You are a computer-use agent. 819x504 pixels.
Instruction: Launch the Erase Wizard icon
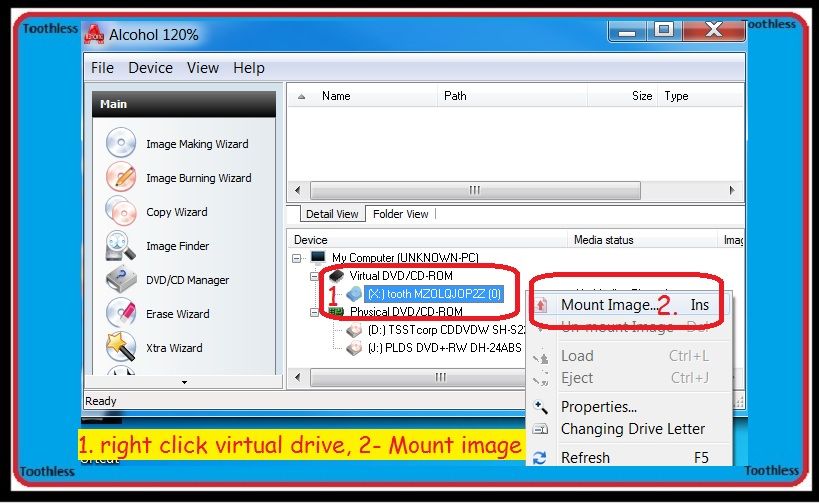(121, 313)
